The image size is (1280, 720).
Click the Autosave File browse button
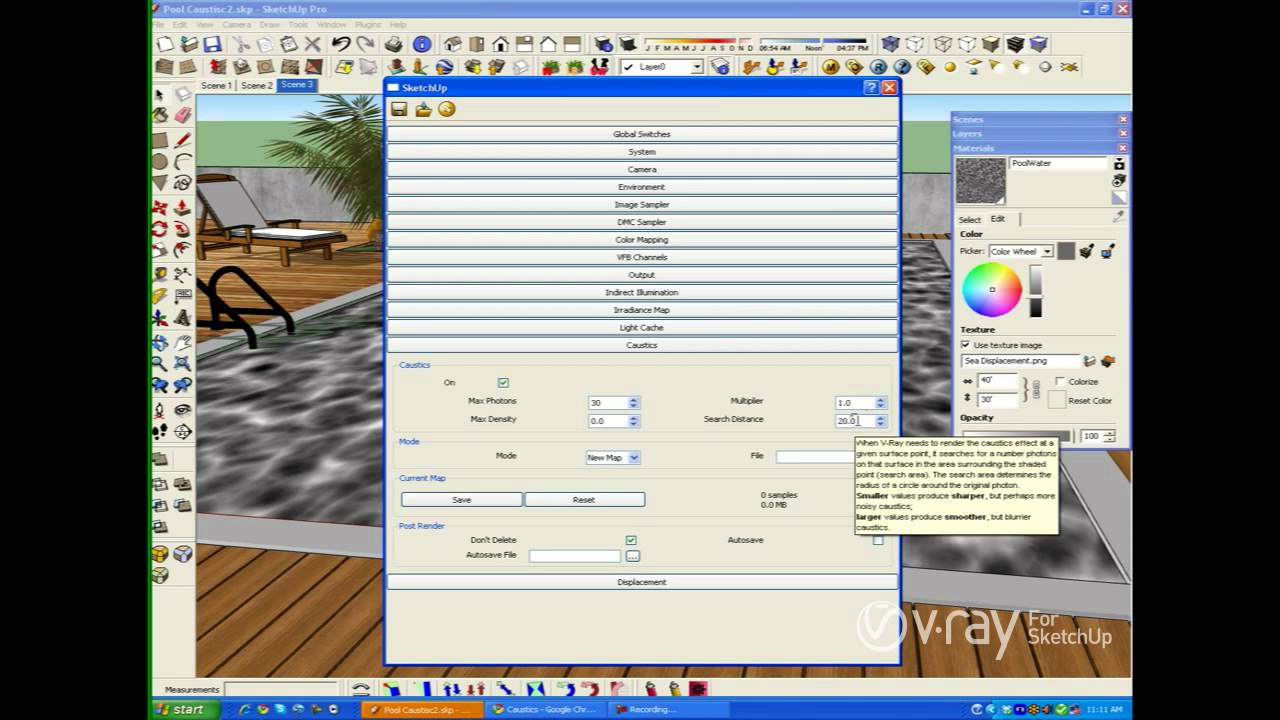click(x=632, y=556)
